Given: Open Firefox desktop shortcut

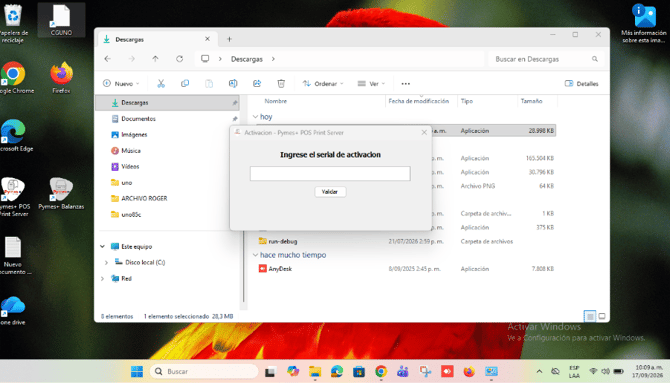Looking at the screenshot, I should [x=62, y=78].
